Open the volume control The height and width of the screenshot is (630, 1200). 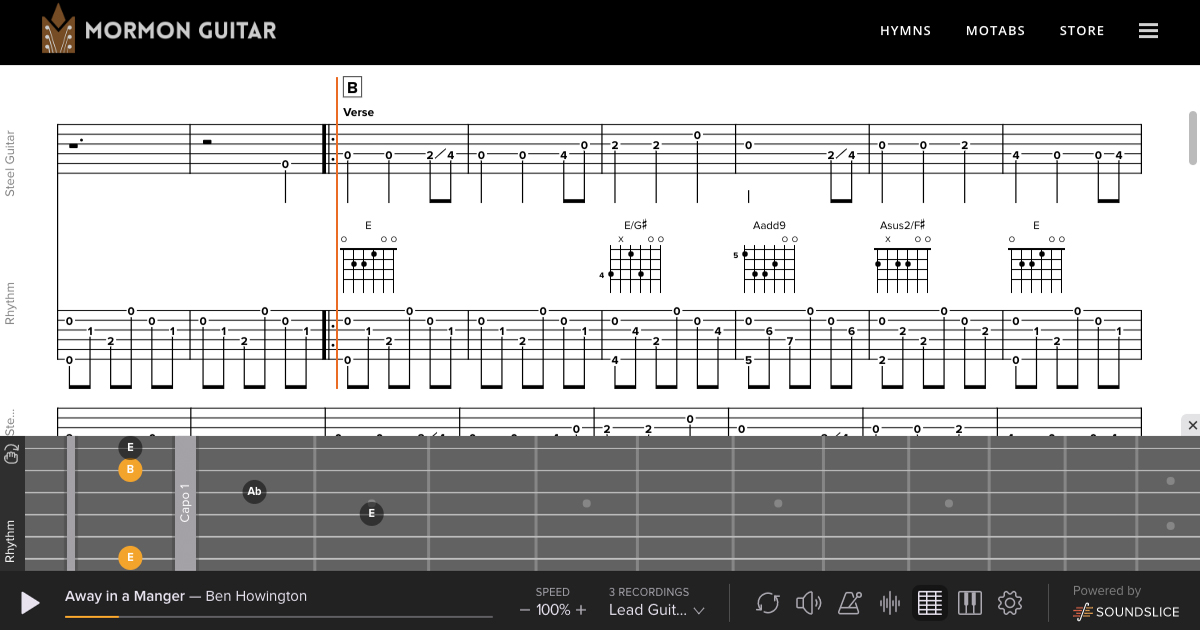tap(808, 603)
